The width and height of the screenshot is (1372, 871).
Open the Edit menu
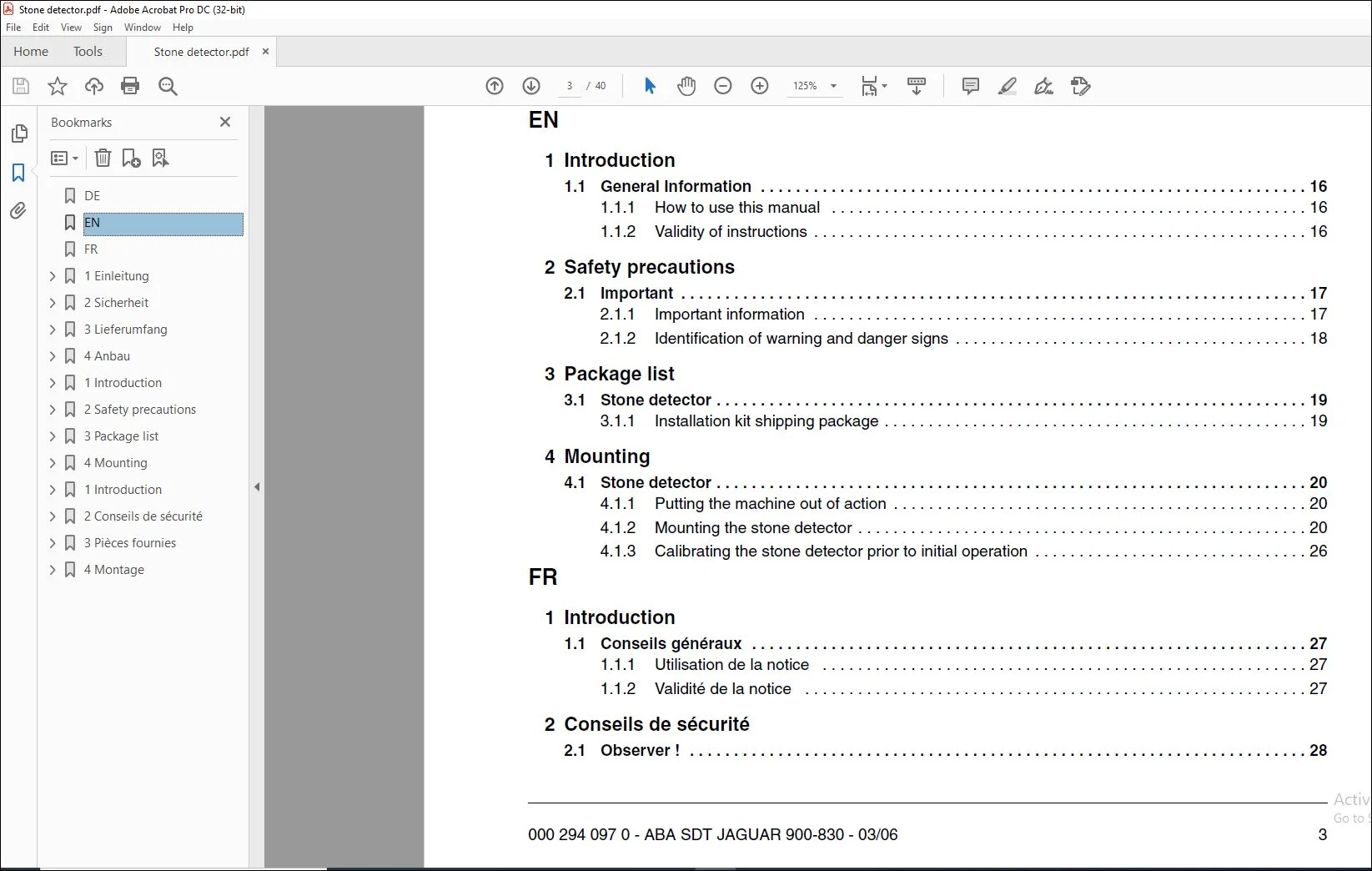click(41, 28)
